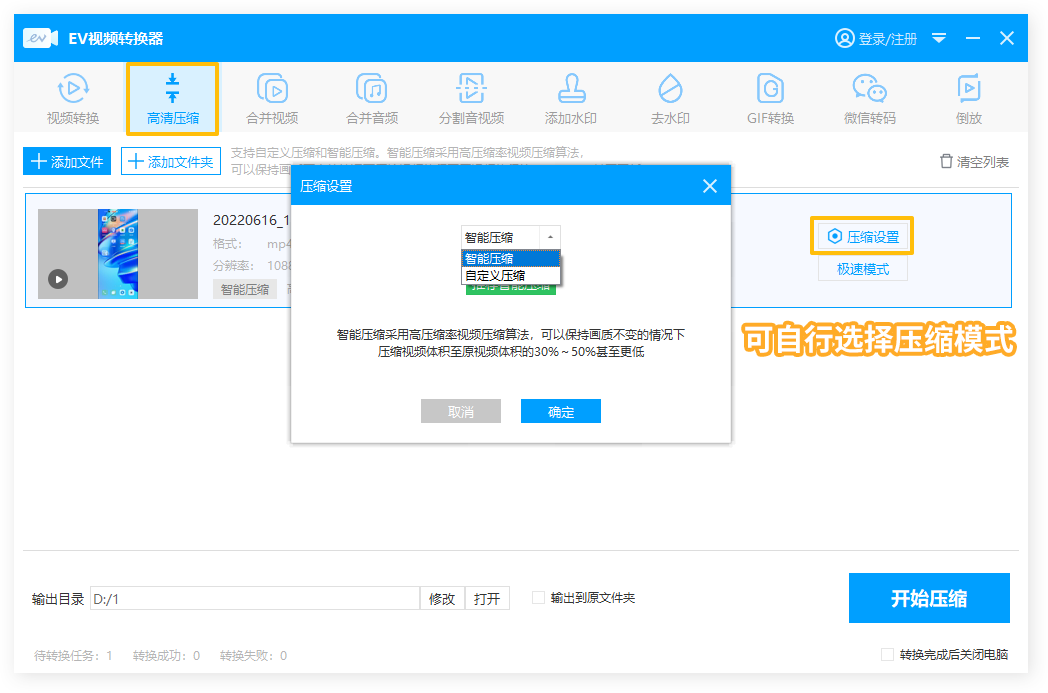Viewport: 1048px width, 693px height.
Task: Enable 输出到原文件夹 checkbox
Action: pyautogui.click(x=539, y=598)
